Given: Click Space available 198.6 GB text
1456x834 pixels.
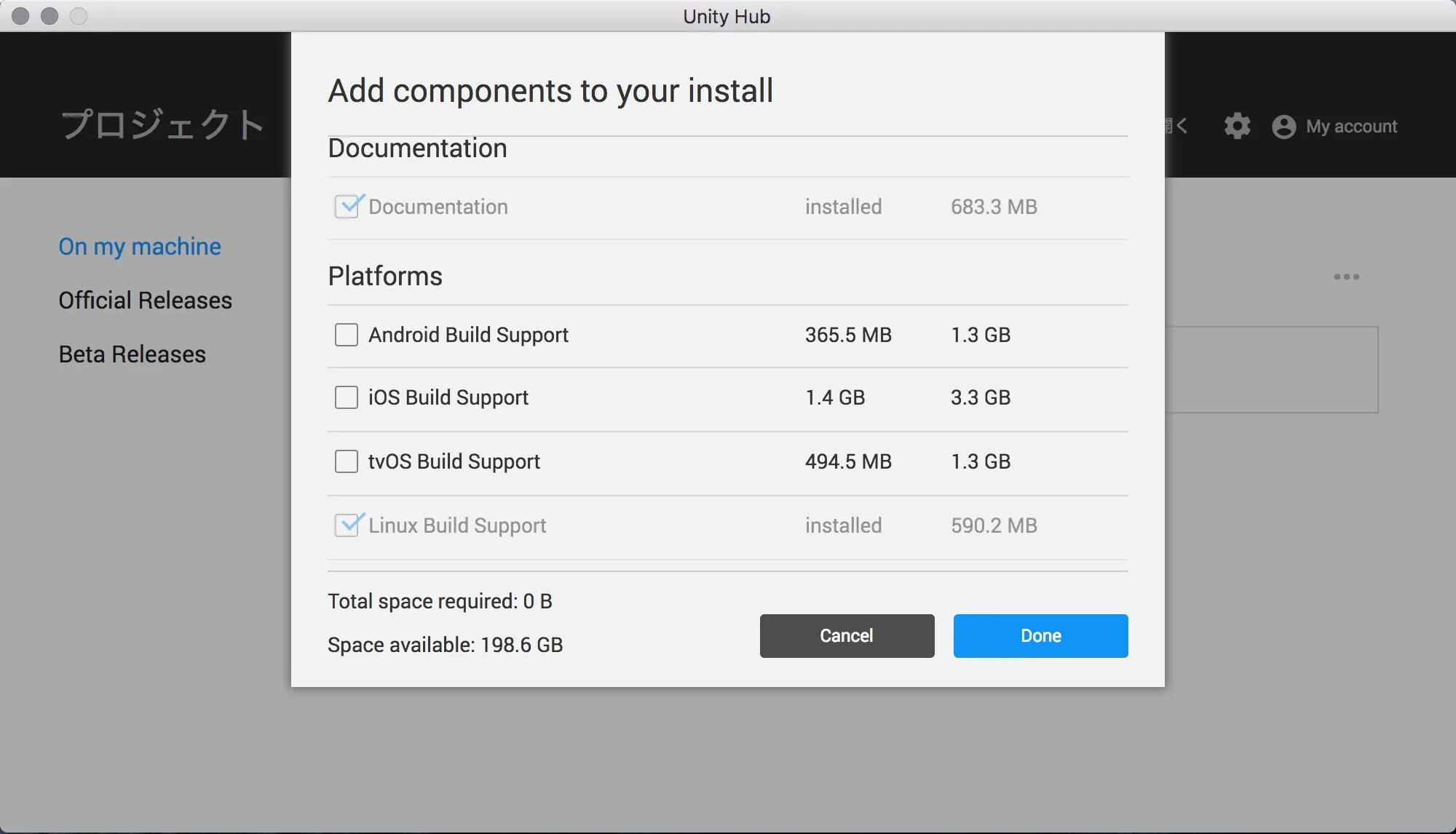Looking at the screenshot, I should point(445,646).
